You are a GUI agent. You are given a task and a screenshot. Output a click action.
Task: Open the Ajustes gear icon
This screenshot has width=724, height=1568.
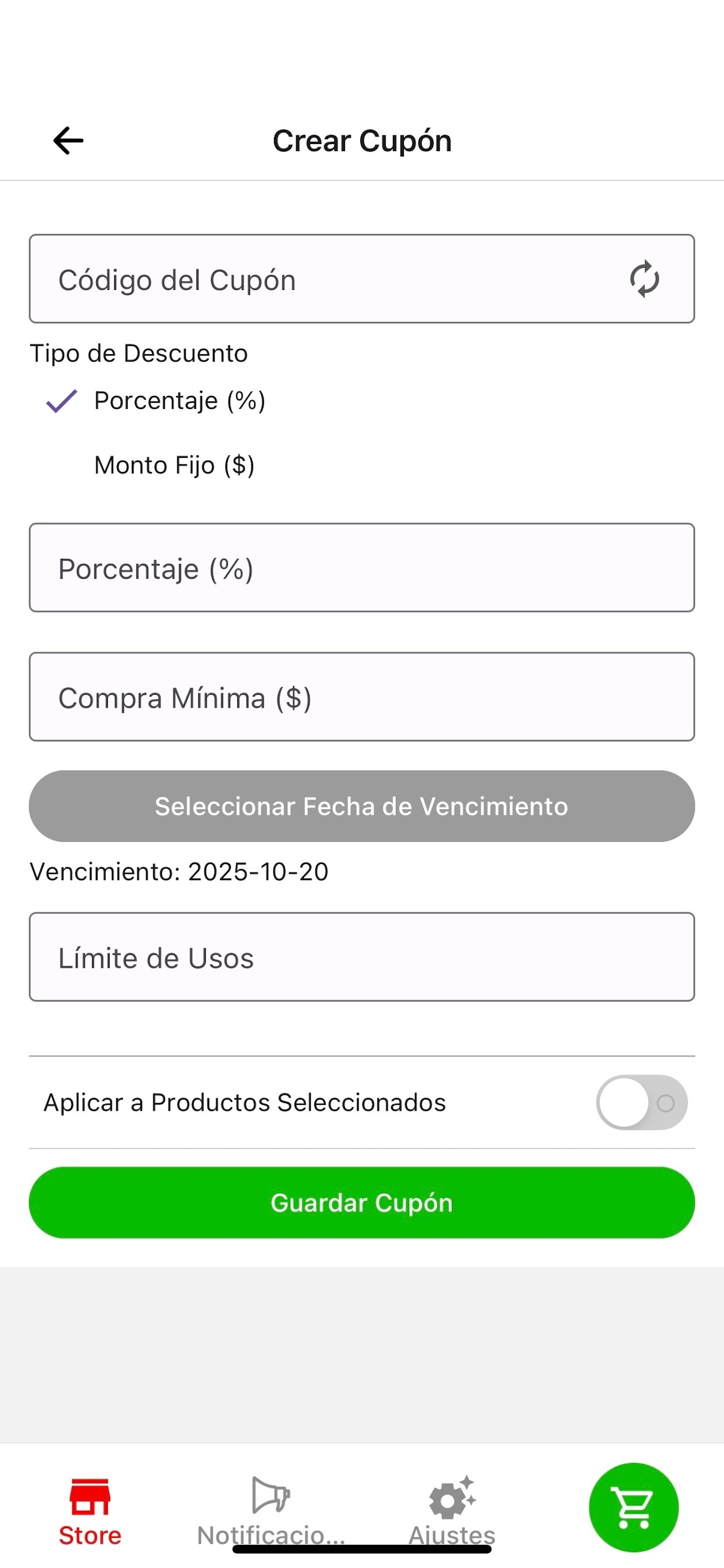[452, 1497]
